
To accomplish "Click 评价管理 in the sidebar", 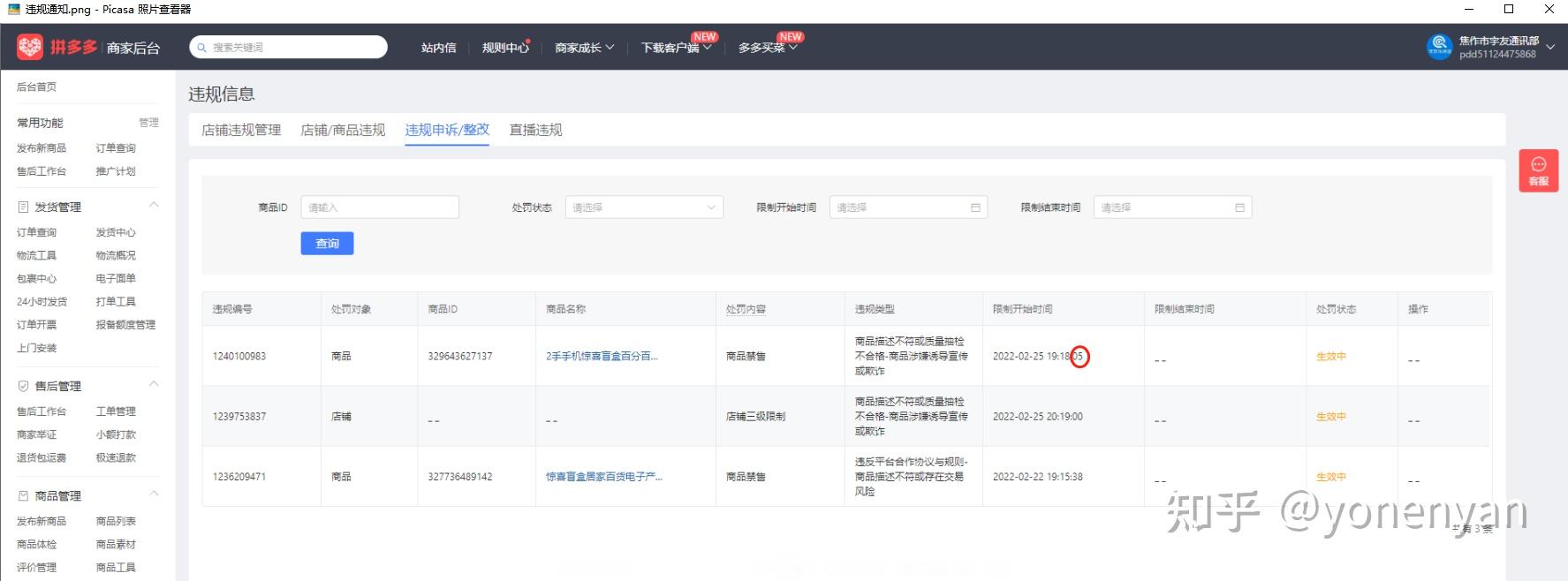I will (x=36, y=567).
